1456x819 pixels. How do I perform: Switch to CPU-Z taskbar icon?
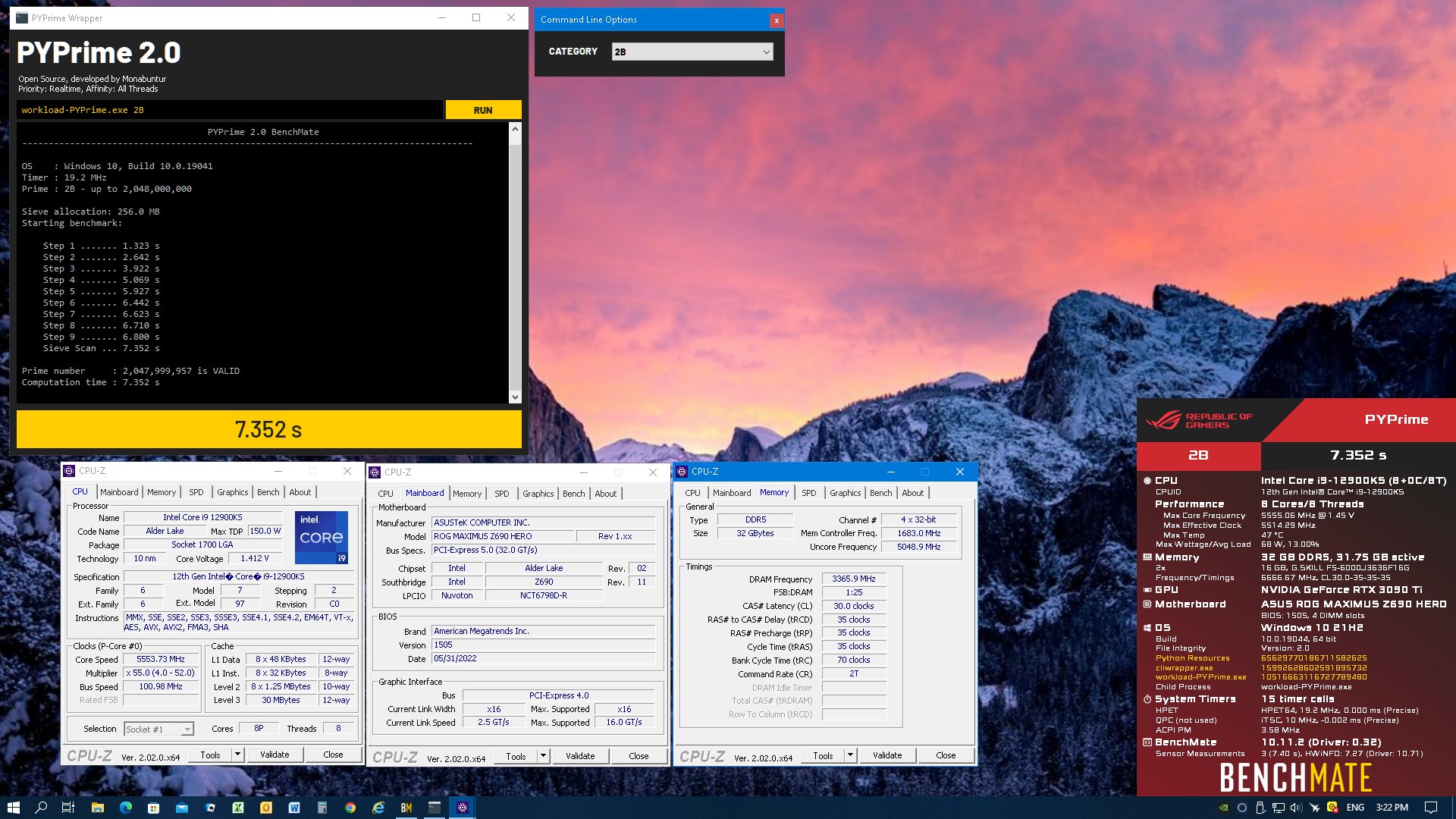click(463, 808)
